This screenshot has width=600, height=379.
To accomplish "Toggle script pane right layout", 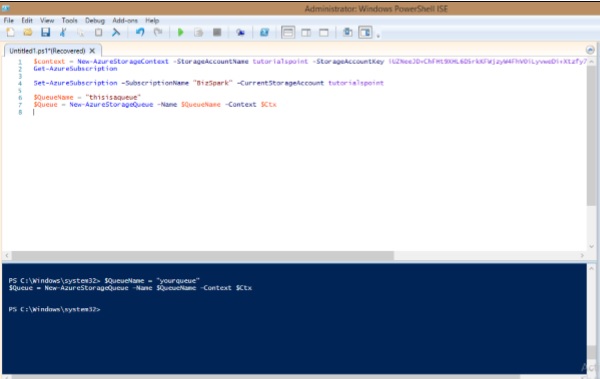I will [306, 33].
